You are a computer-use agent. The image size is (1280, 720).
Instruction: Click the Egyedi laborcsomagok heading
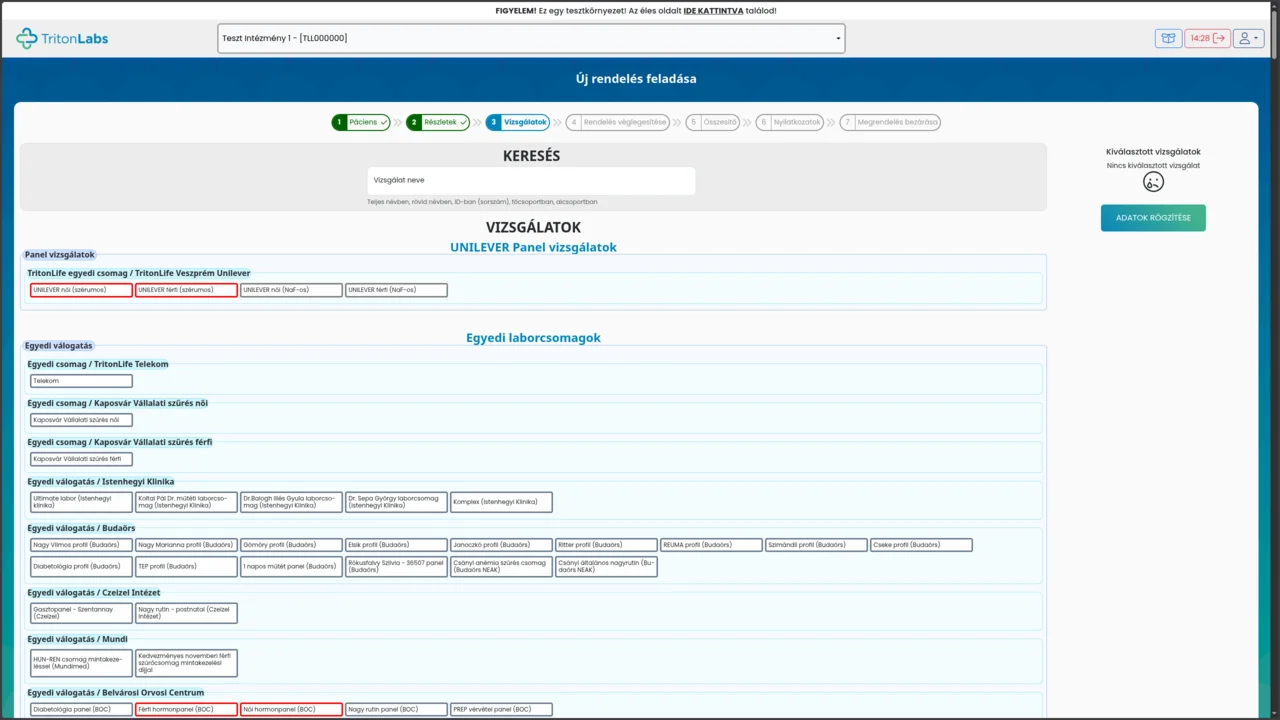(533, 338)
